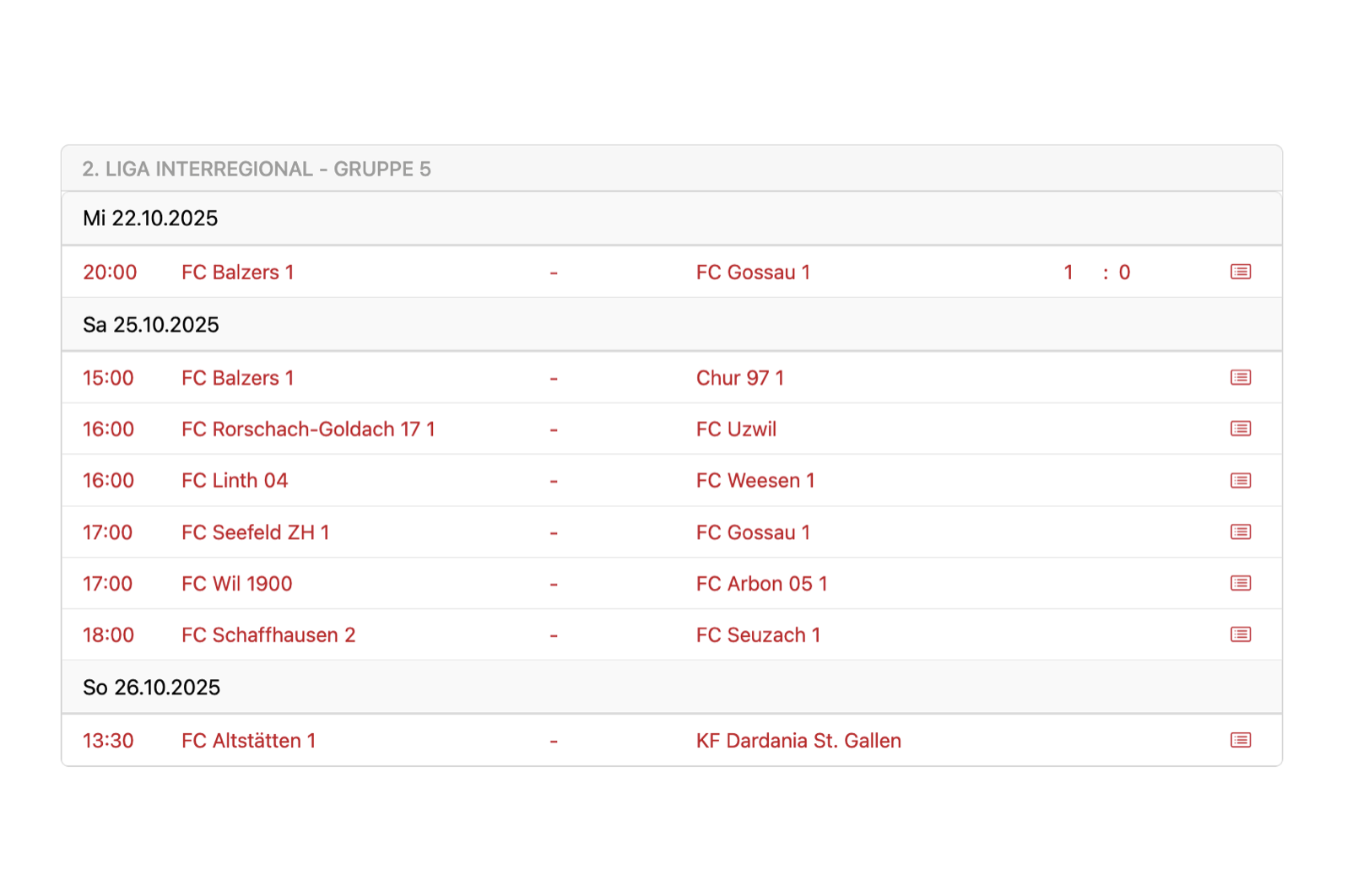Click details icon in Rorschach-Goldach vs Uzwil row
The width and height of the screenshot is (1347, 896).
tap(1240, 429)
